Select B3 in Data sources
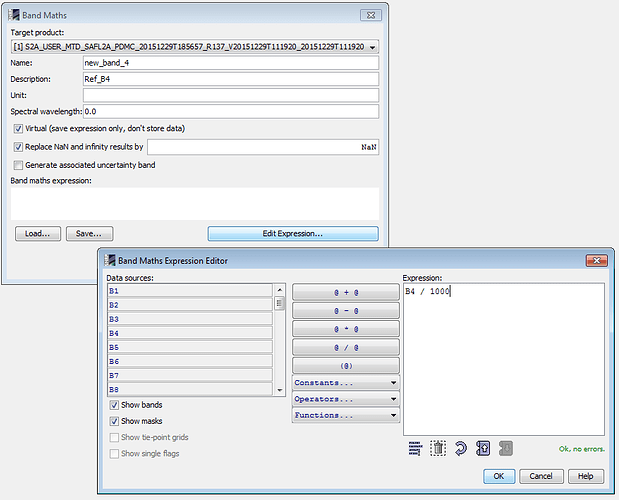Viewport: 619px width, 500px height. coord(190,319)
